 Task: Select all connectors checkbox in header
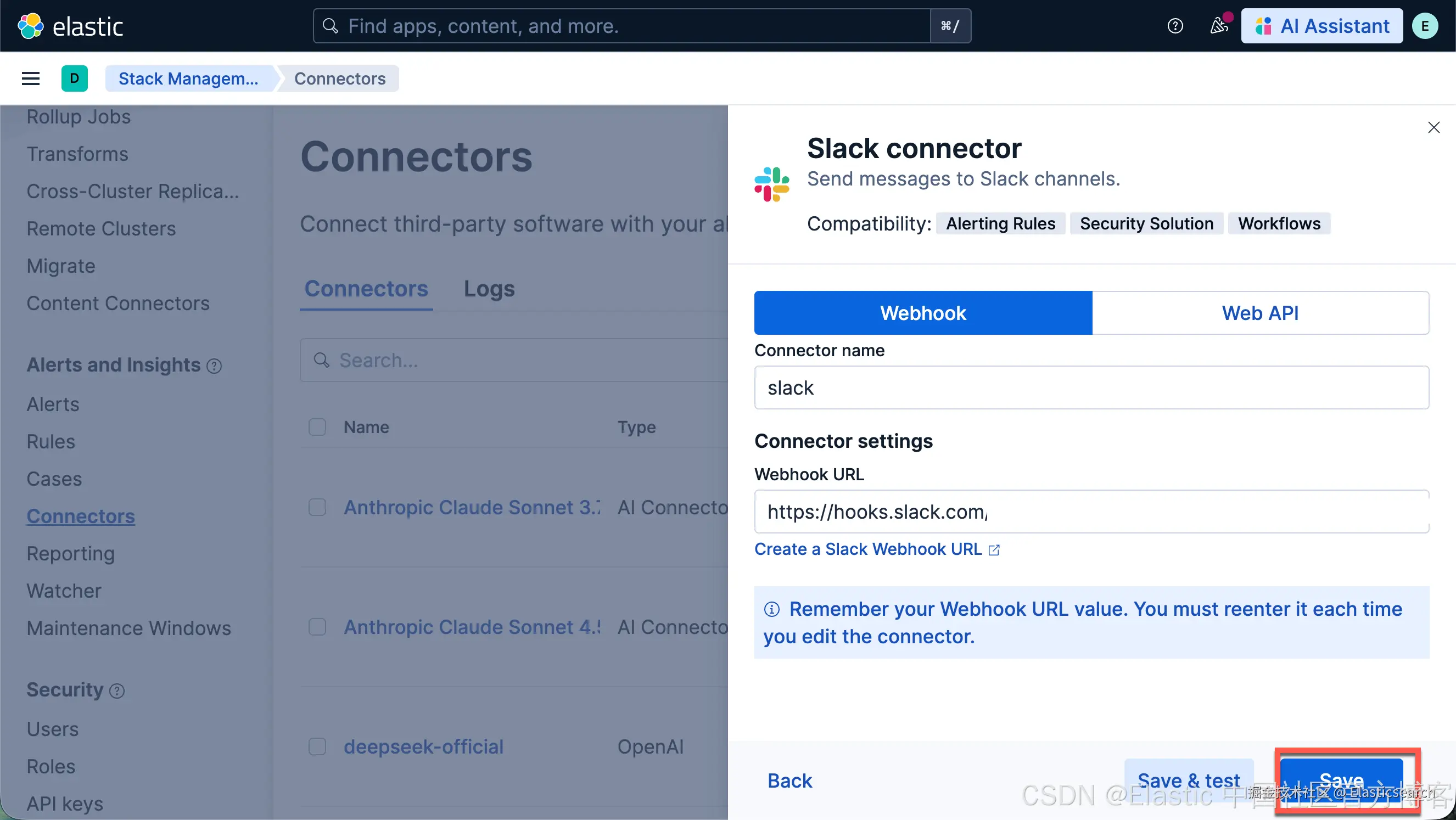(x=317, y=427)
